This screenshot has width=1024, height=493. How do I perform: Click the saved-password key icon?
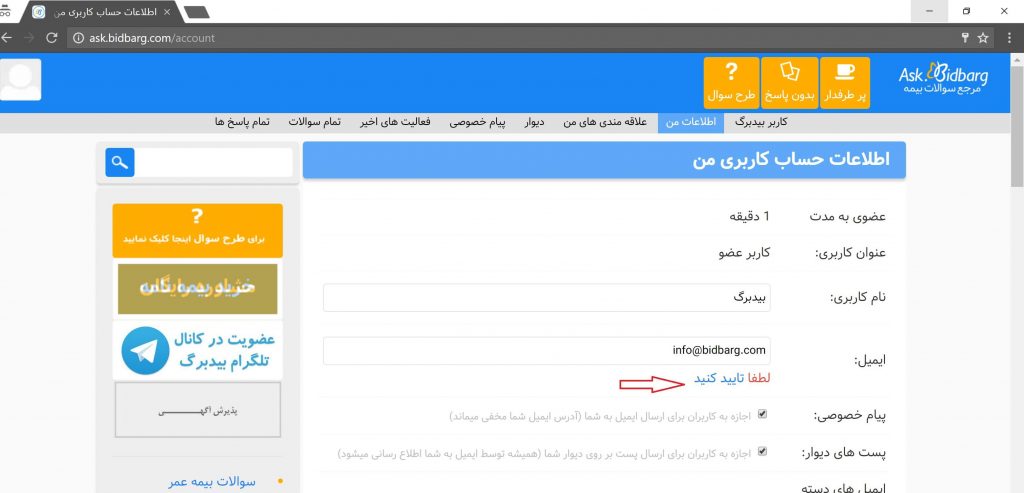(965, 38)
